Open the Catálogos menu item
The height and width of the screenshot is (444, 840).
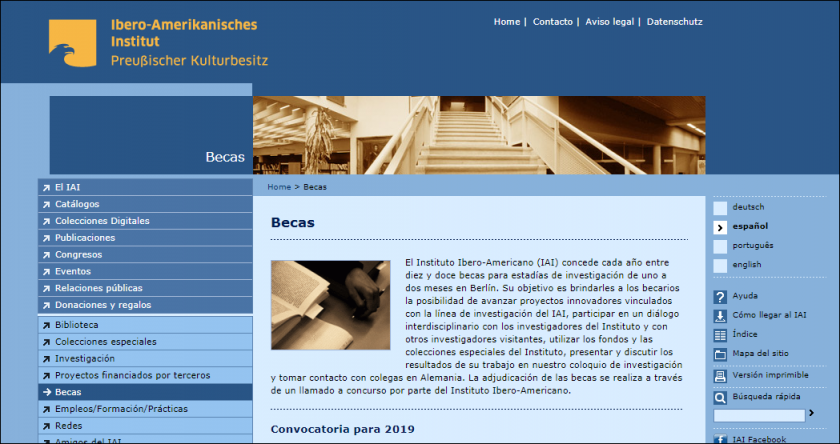[x=145, y=204]
